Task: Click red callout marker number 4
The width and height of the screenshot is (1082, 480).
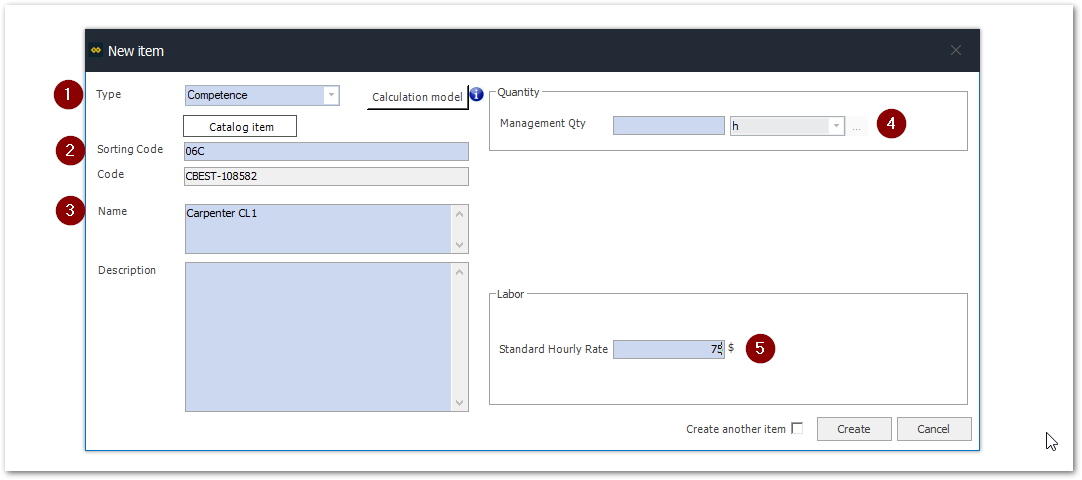Action: point(891,125)
